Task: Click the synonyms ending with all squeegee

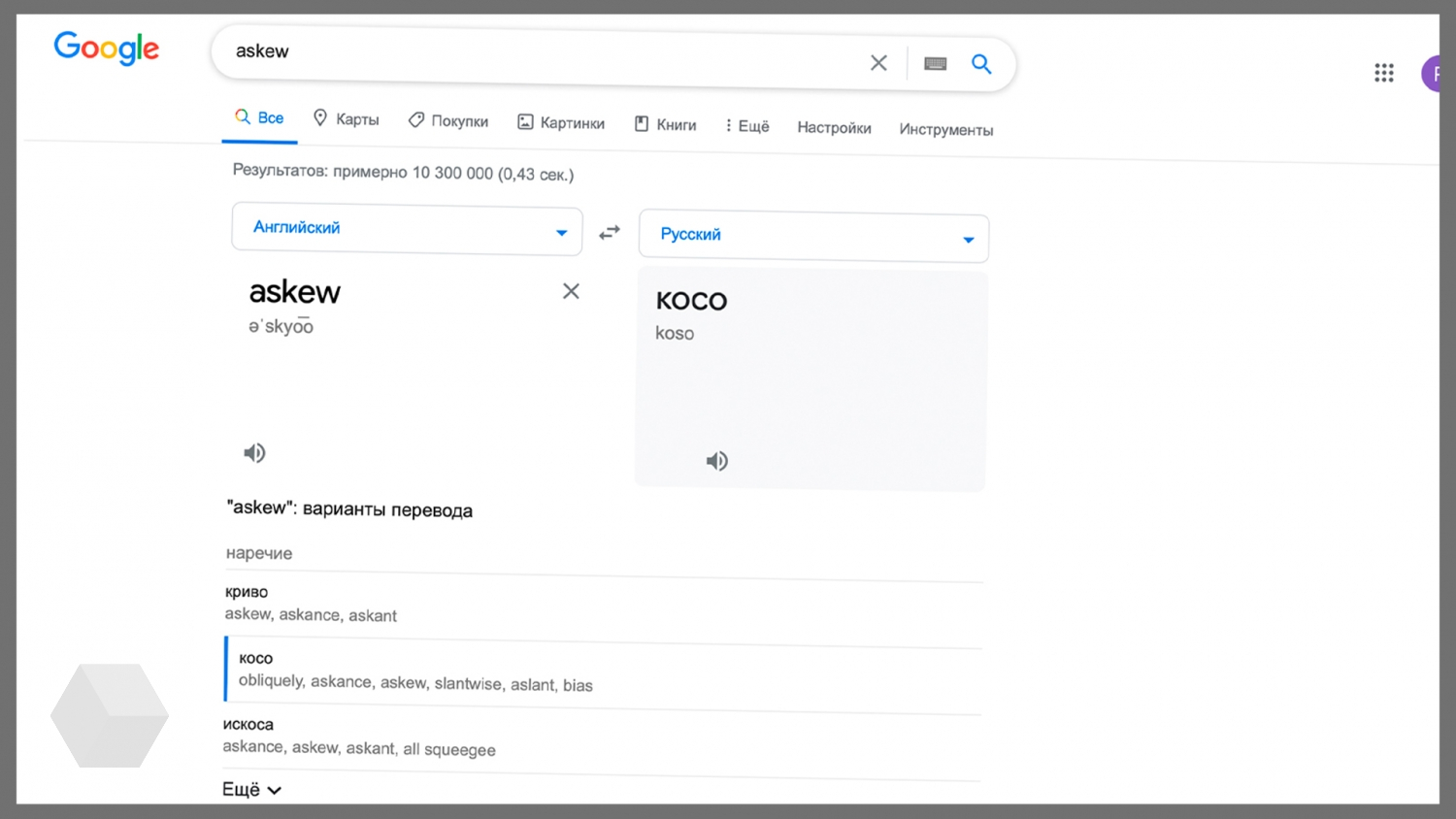Action: pyautogui.click(x=359, y=748)
